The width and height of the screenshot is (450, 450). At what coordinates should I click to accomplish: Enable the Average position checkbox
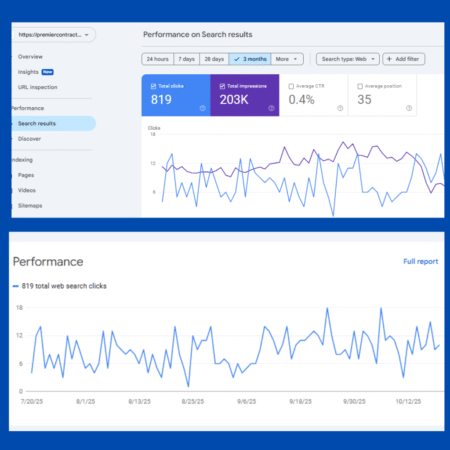point(360,86)
